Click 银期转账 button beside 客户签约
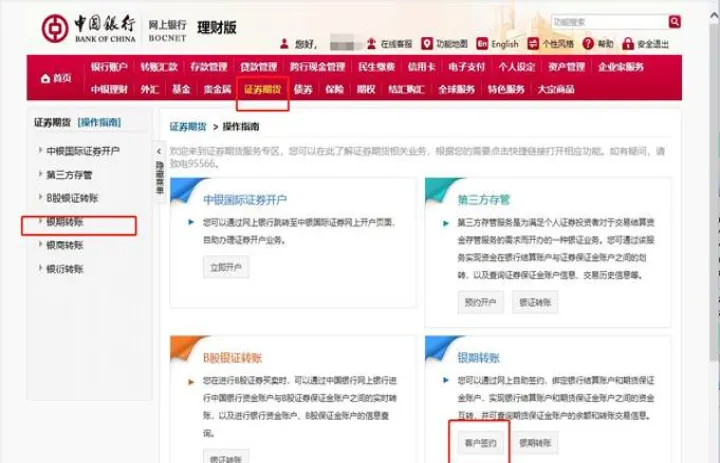Screen dimensions: 720x463 tap(535, 443)
